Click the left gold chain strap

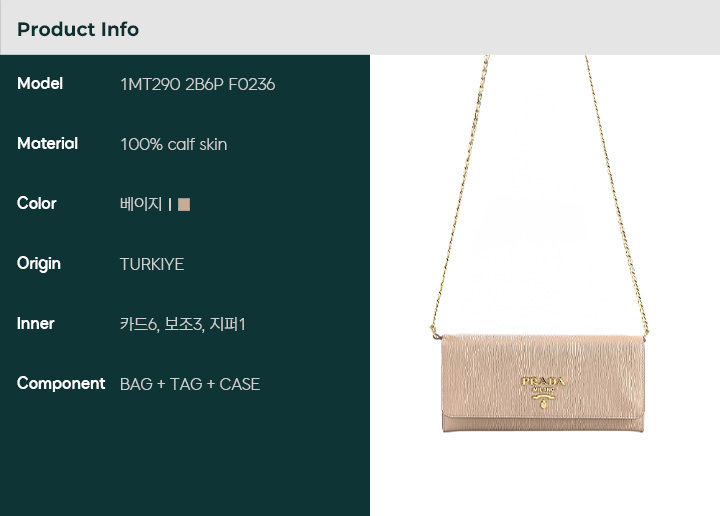(460, 193)
